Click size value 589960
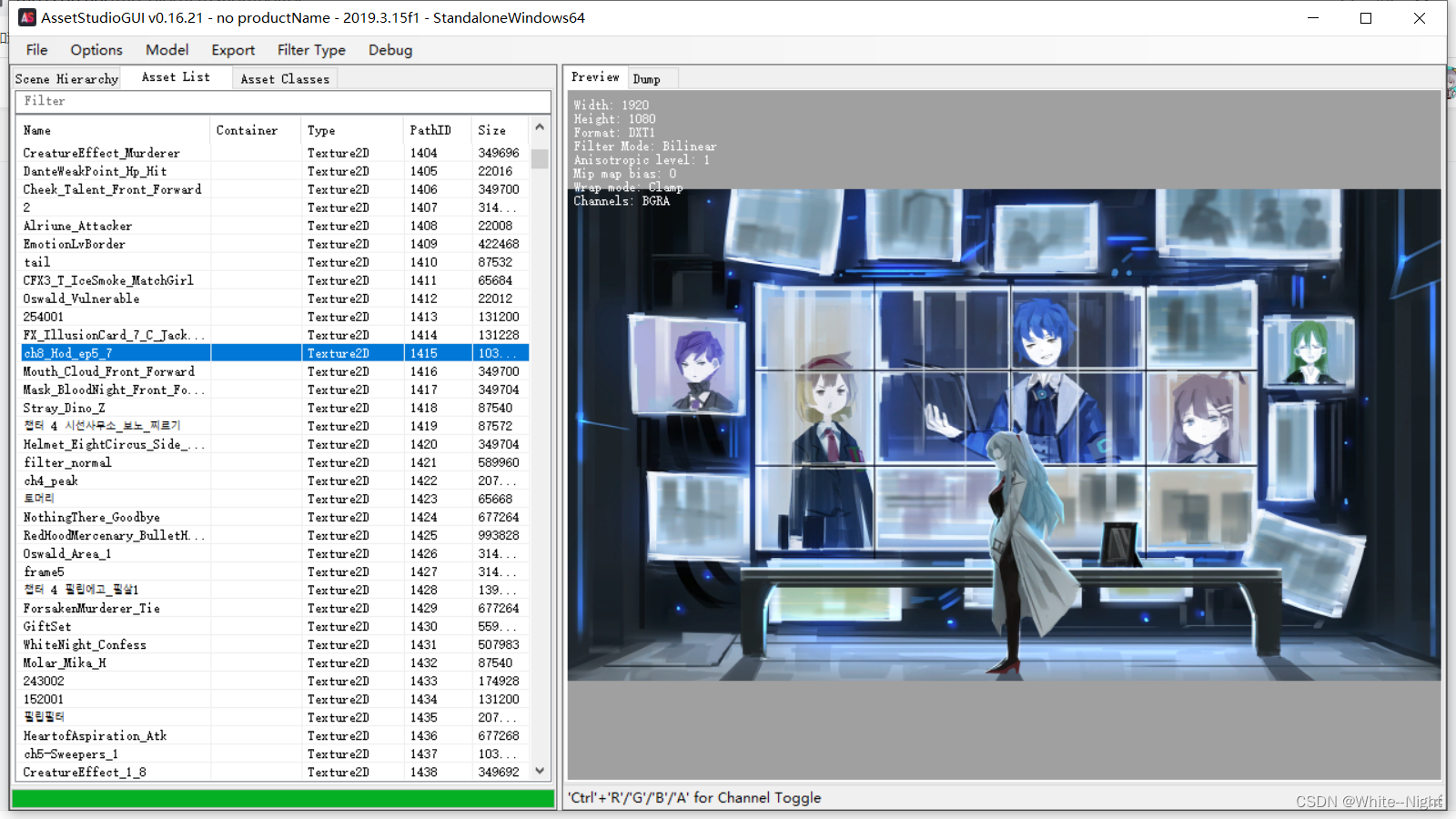This screenshot has height=819, width=1456. 499,462
